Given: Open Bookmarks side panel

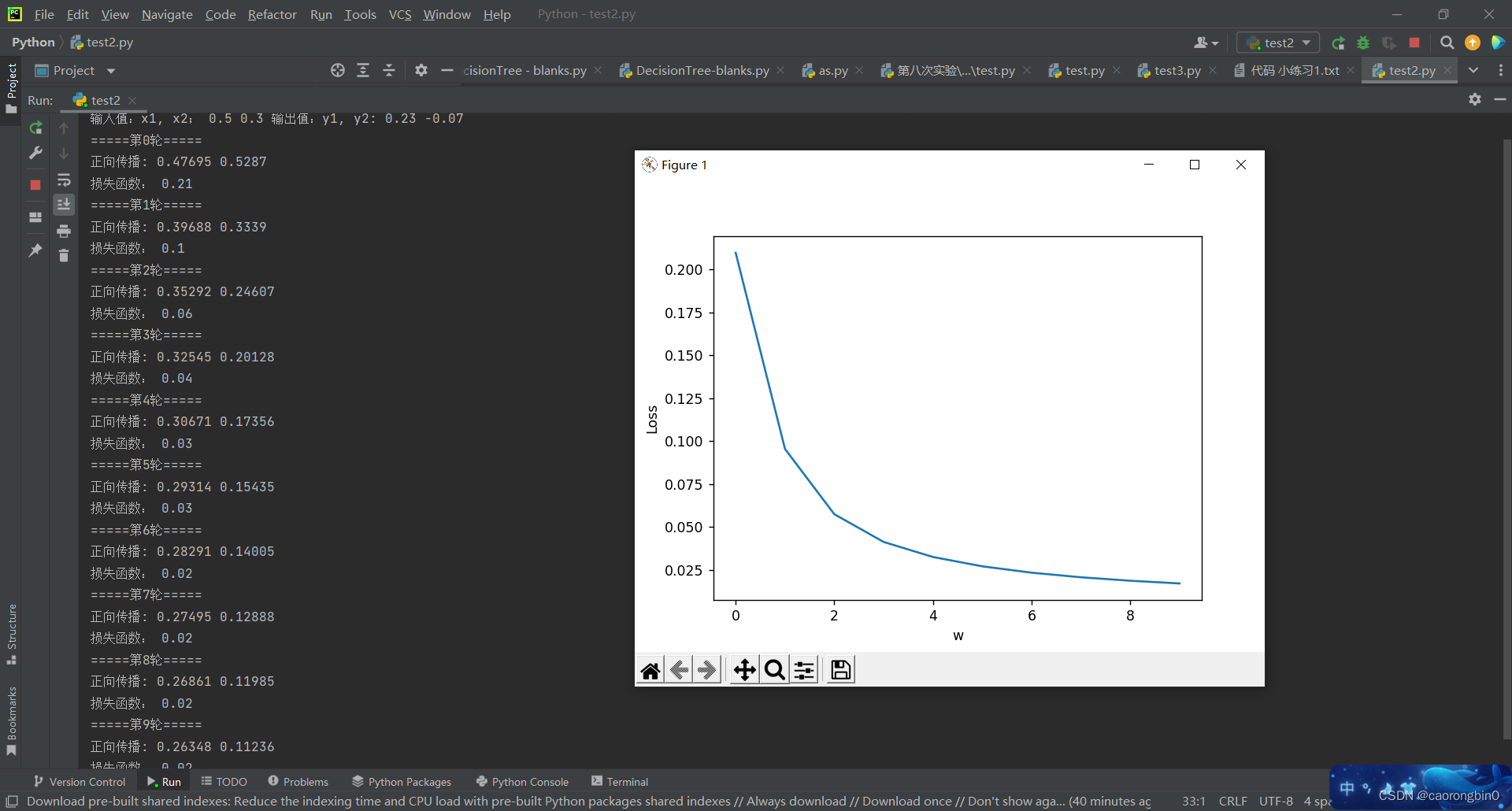Looking at the screenshot, I should click(x=11, y=720).
